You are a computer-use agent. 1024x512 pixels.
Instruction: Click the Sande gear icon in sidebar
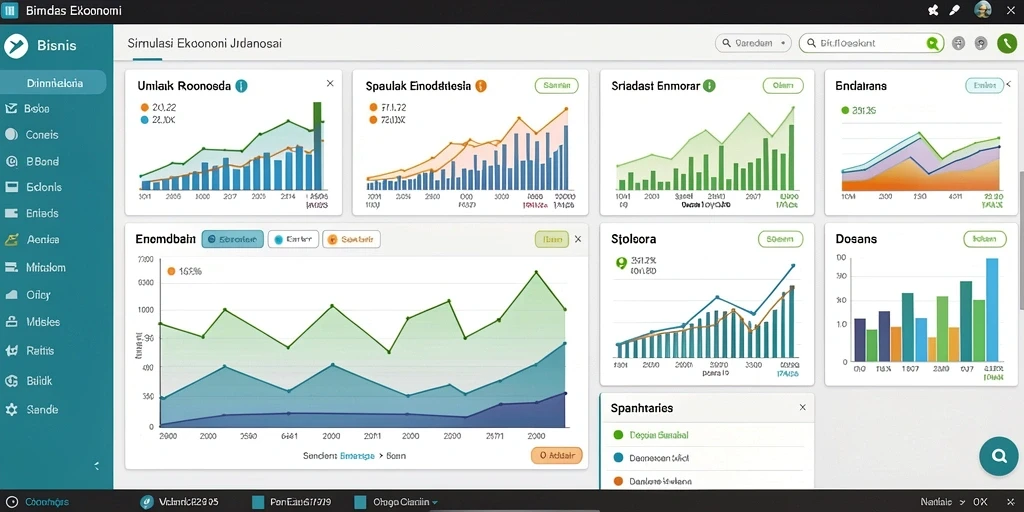(11, 410)
